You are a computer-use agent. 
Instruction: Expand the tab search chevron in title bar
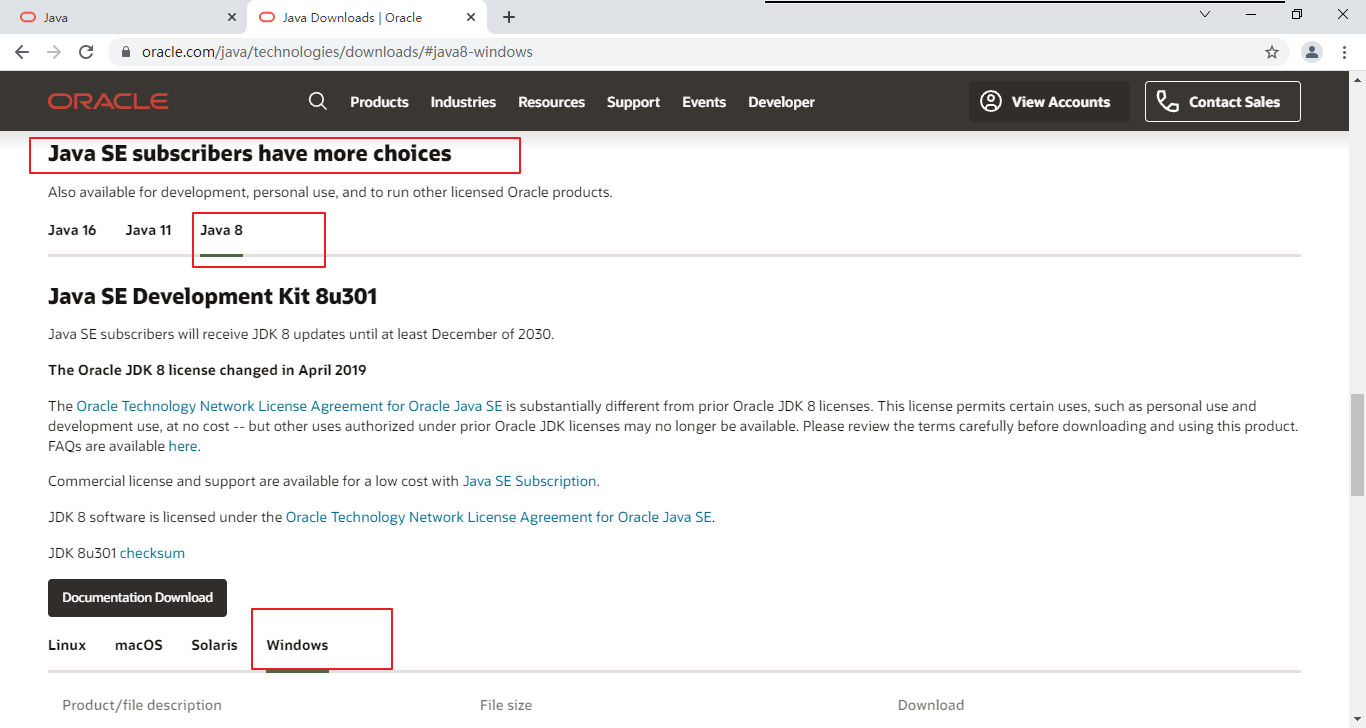(x=1205, y=15)
